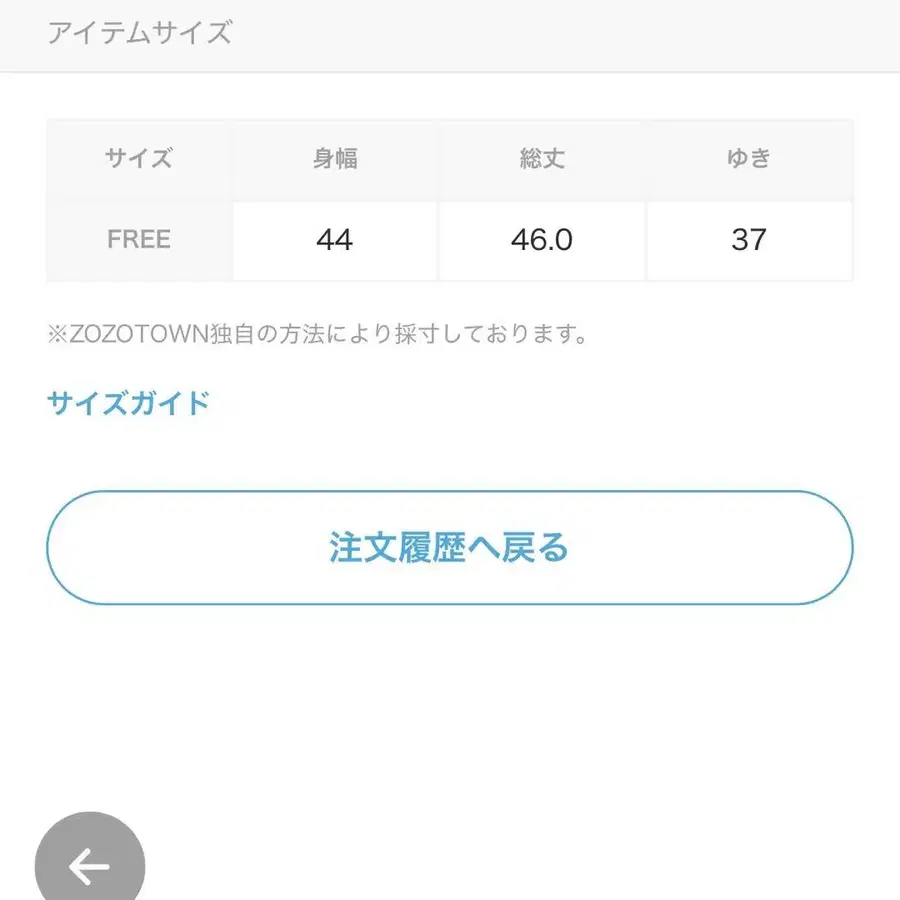Click the ゆき column header

pos(749,159)
